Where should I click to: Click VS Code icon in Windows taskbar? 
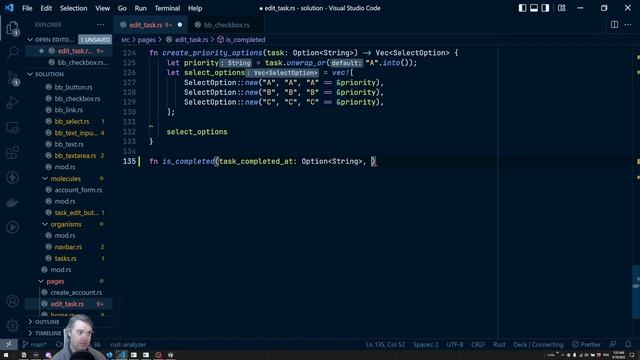click(121, 355)
